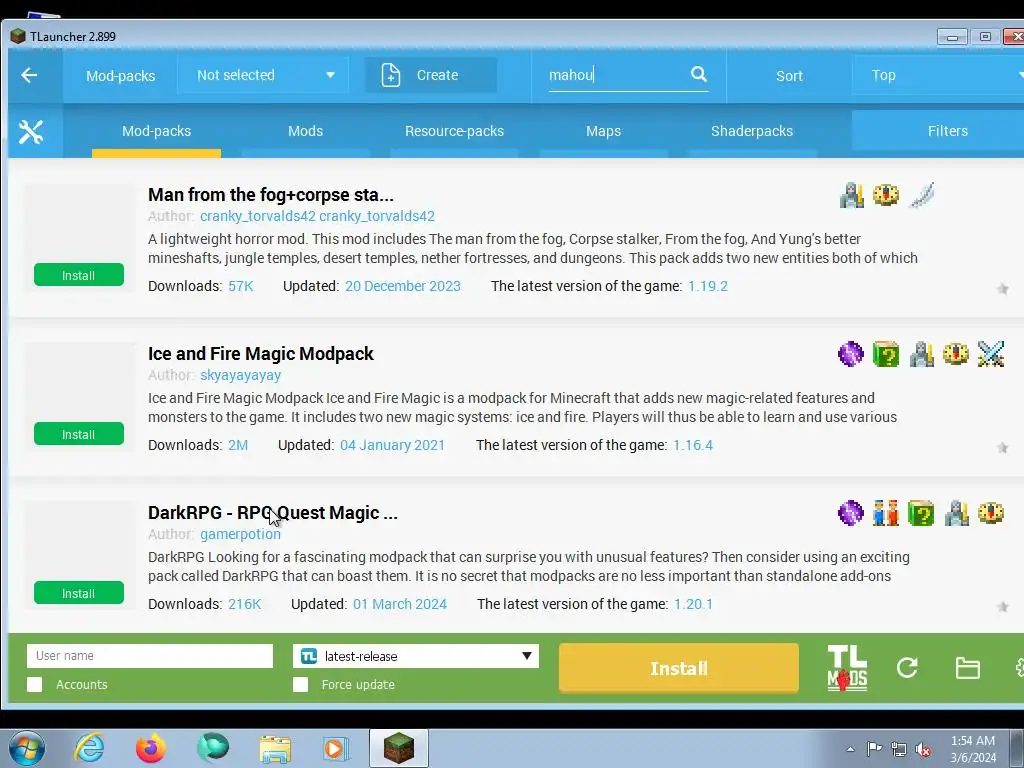The height and width of the screenshot is (768, 1024).
Task: Open Man from the fog+corpse sta... title
Action: pyautogui.click(x=270, y=195)
